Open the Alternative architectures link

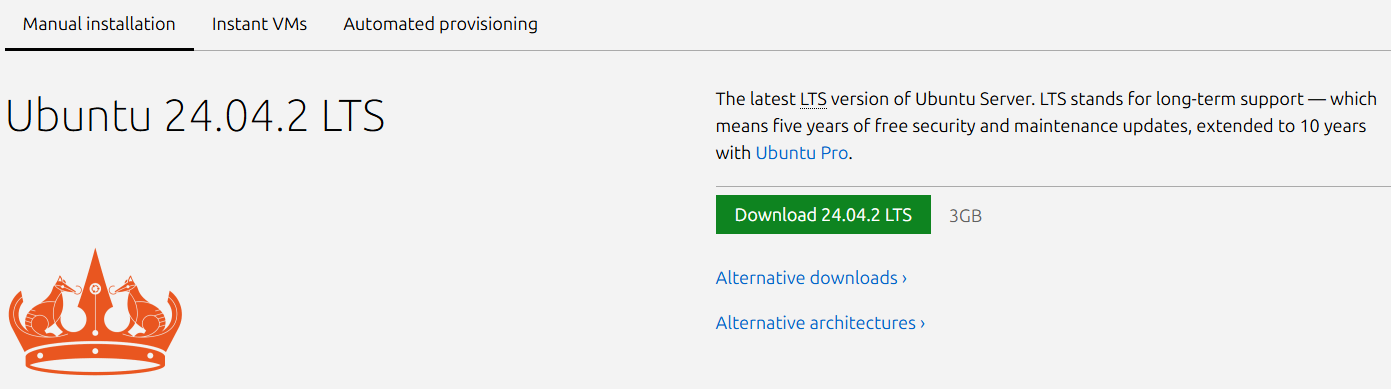pos(820,323)
